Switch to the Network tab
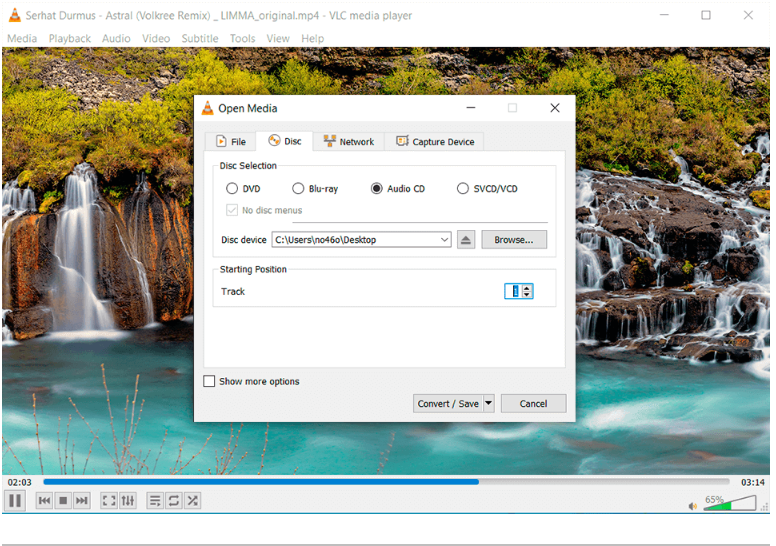The width and height of the screenshot is (776, 546). (349, 142)
